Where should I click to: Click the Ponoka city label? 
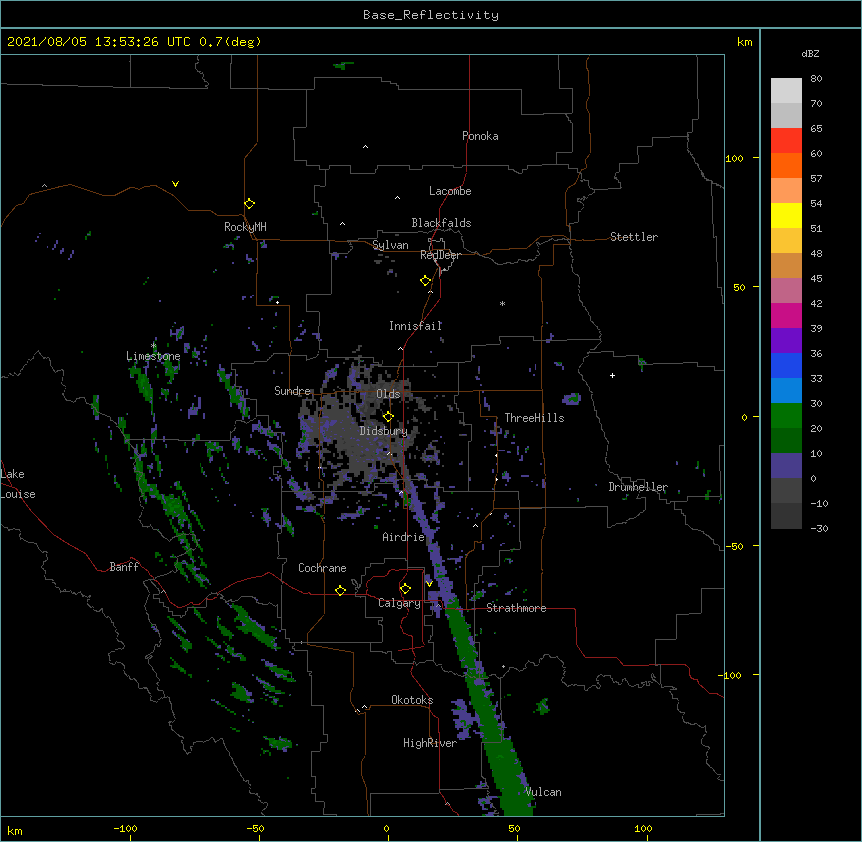(x=480, y=136)
